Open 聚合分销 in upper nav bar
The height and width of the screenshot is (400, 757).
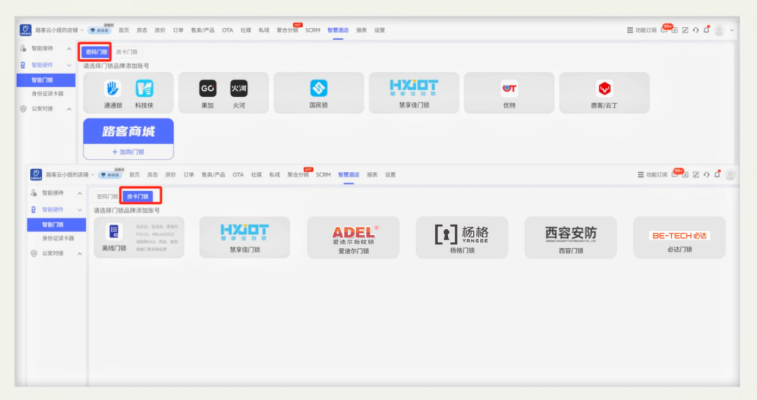tap(287, 30)
